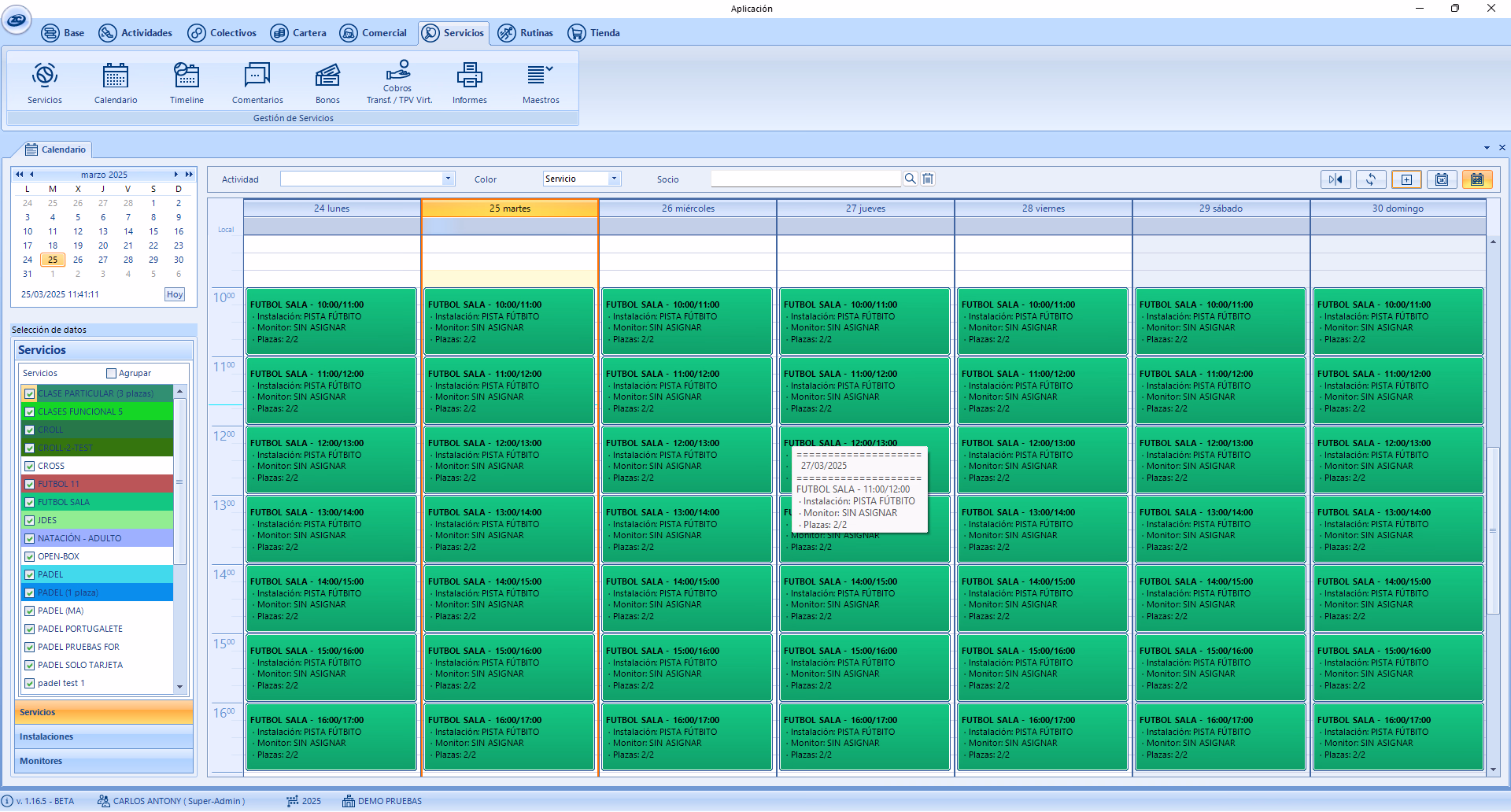Click the refresh arrows button in the calendar toolbar

(x=1370, y=179)
